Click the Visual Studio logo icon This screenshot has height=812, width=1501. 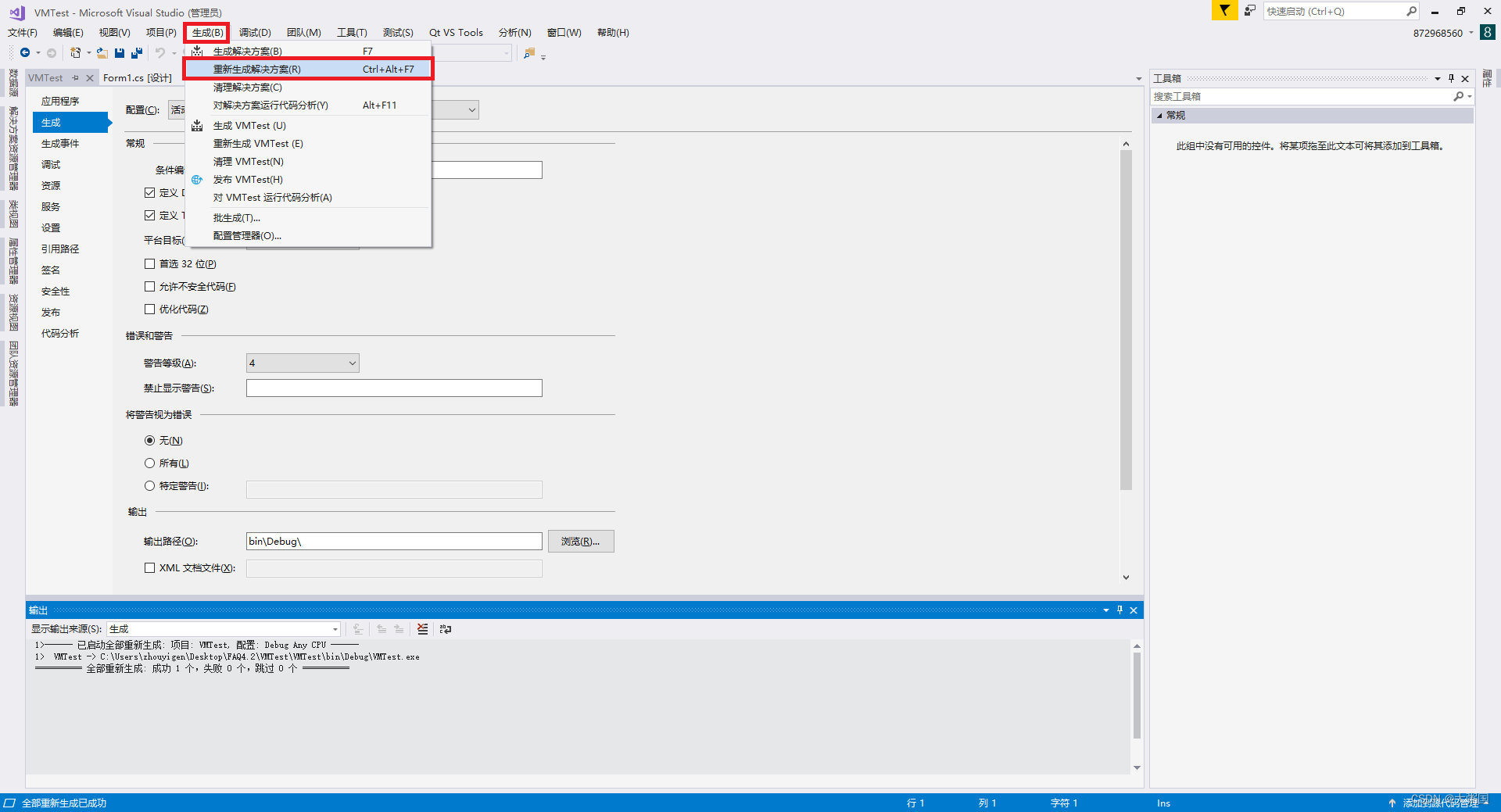pos(17,12)
